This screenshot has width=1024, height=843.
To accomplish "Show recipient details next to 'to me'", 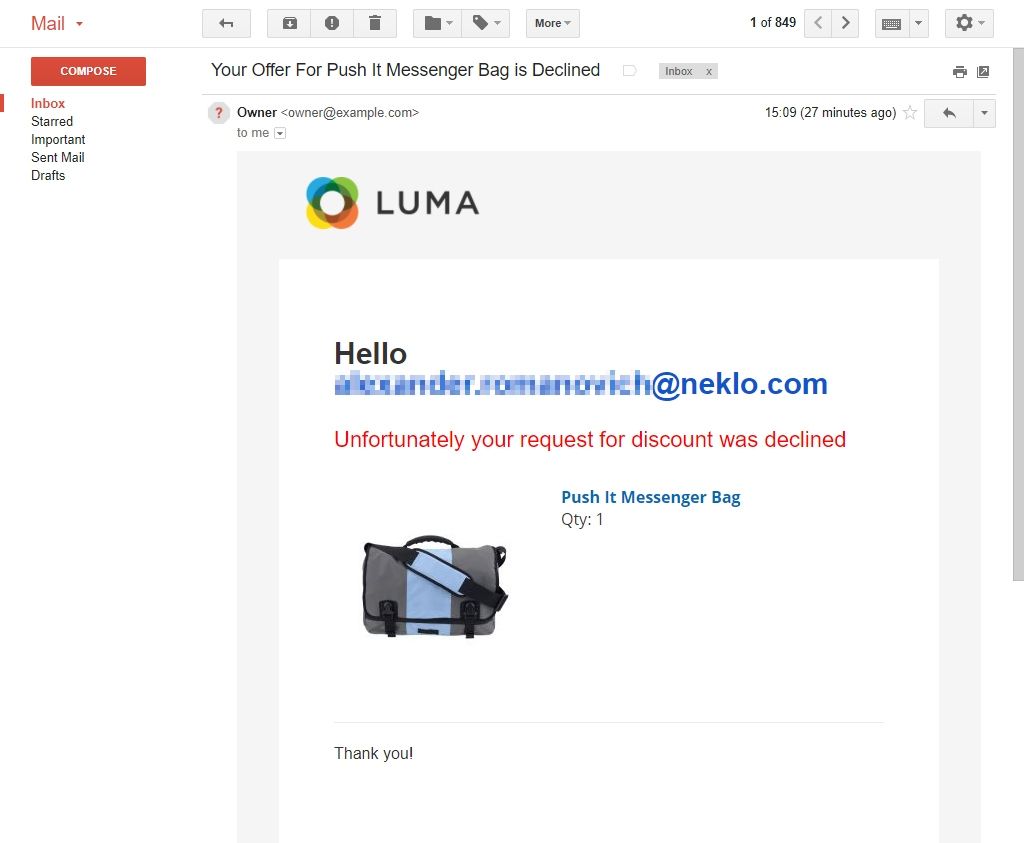I will pos(280,133).
